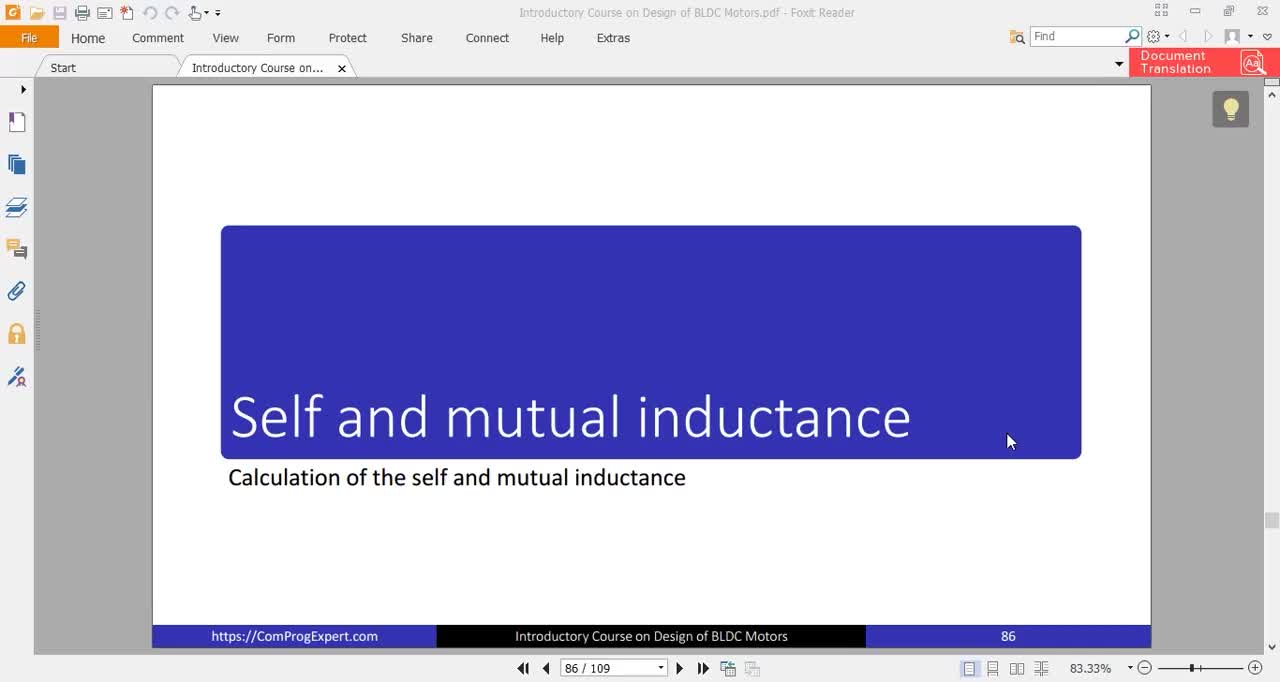Go to next search result arrow

[1207, 36]
